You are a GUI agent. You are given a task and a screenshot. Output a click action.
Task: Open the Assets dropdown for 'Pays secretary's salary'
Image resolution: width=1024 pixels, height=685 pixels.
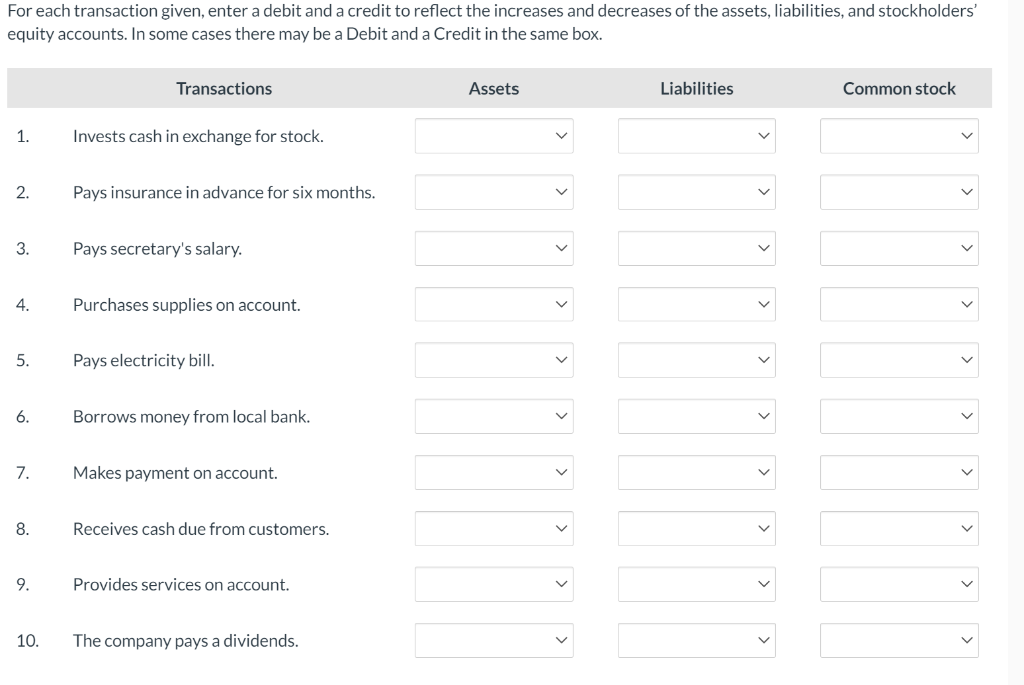pos(493,248)
